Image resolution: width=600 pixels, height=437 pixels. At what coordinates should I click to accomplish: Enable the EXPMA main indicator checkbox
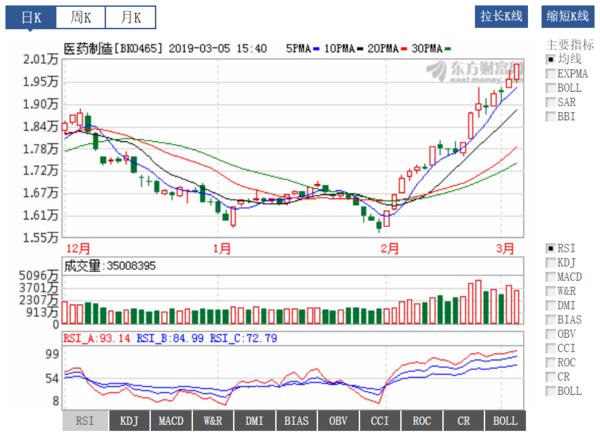[x=550, y=73]
